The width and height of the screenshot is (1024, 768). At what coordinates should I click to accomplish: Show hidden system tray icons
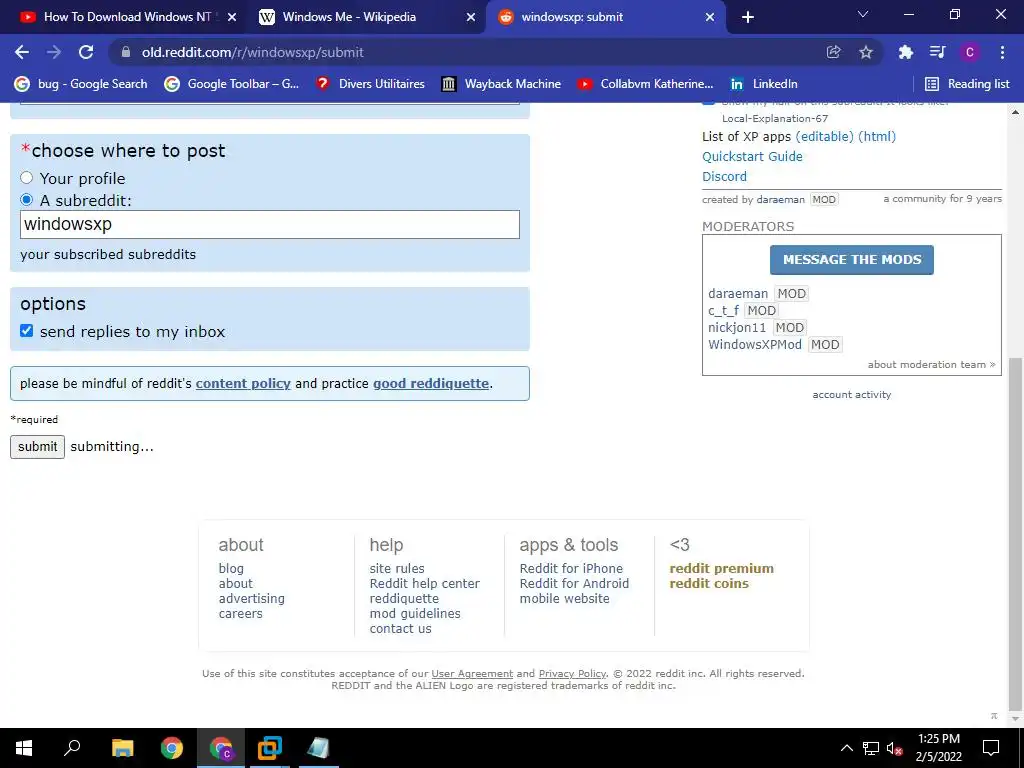pos(846,748)
